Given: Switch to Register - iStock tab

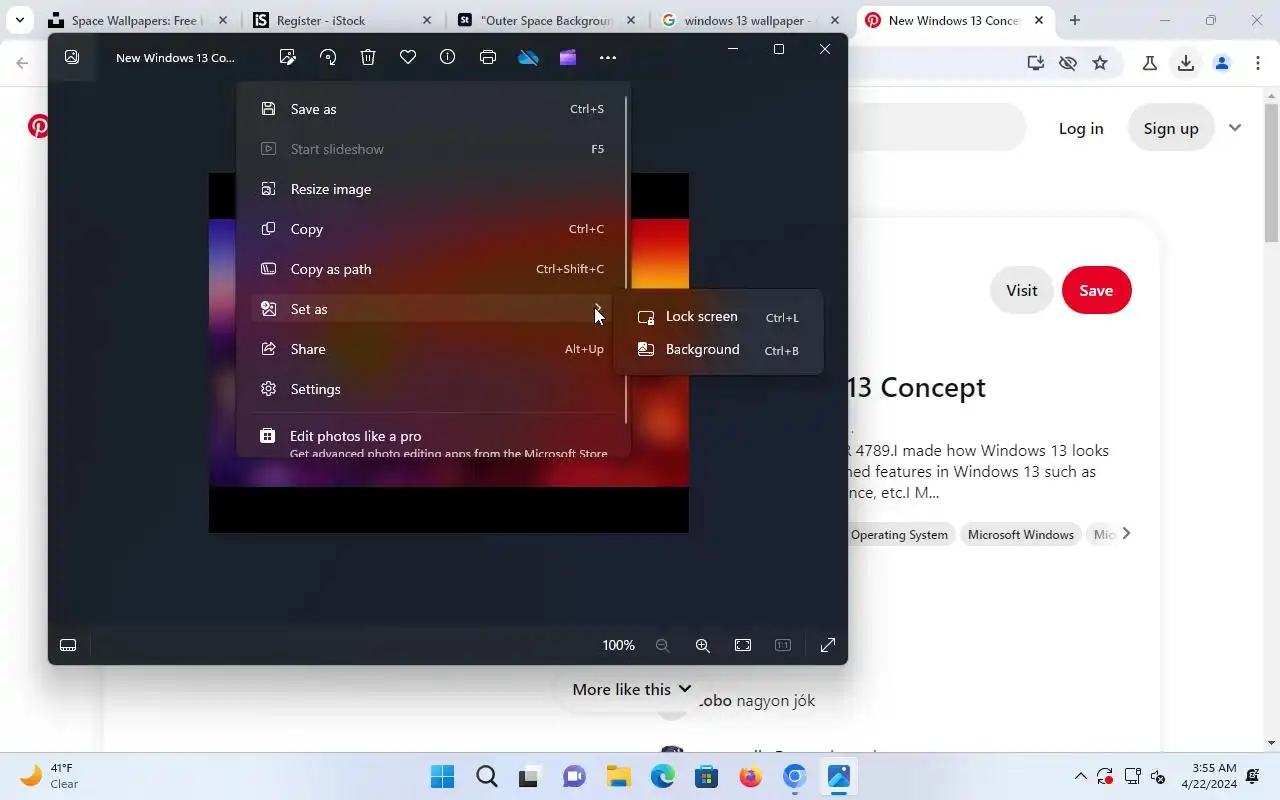Looking at the screenshot, I should click(x=340, y=20).
